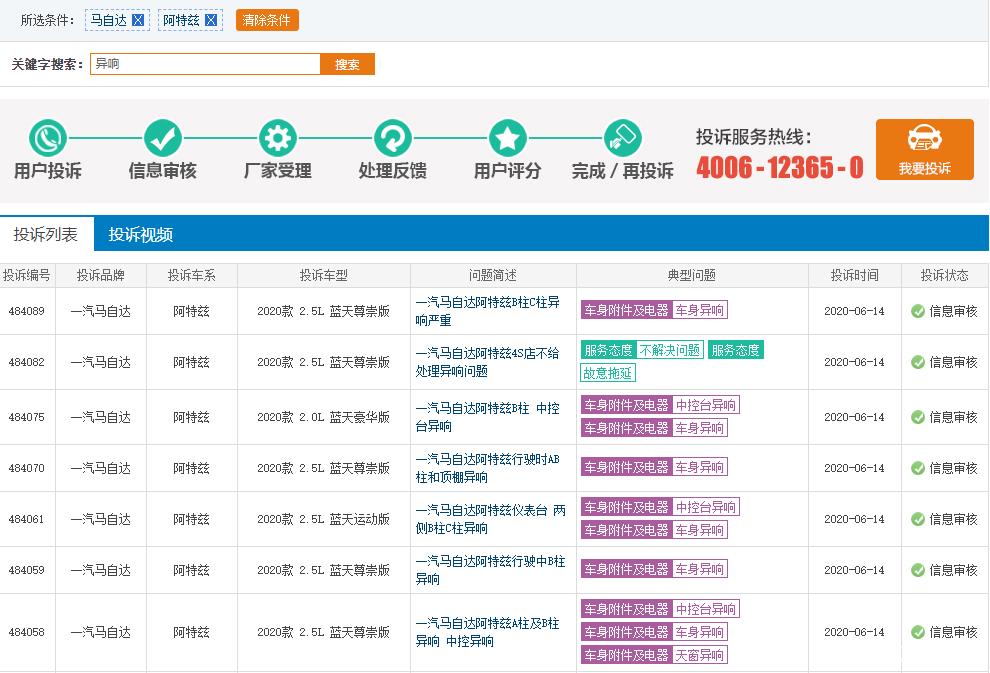Open complaint about 行驶时AB柱和顶棚异响
990x673 pixels.
coord(487,468)
